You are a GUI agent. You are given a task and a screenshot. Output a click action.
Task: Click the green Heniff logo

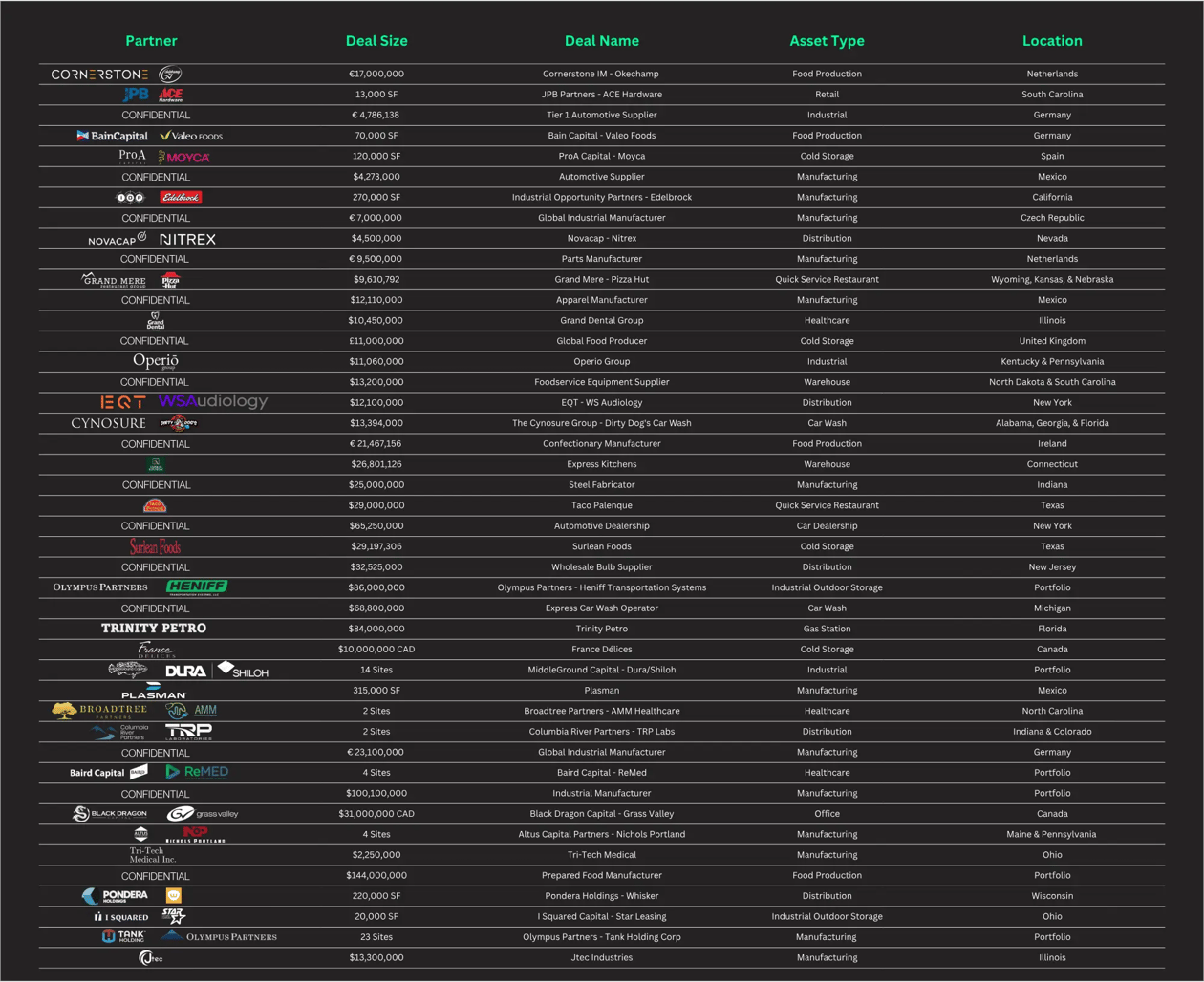196,587
